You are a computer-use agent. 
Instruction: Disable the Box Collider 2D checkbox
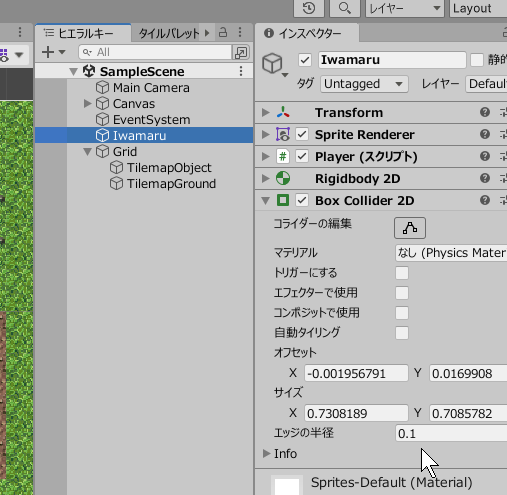click(302, 200)
